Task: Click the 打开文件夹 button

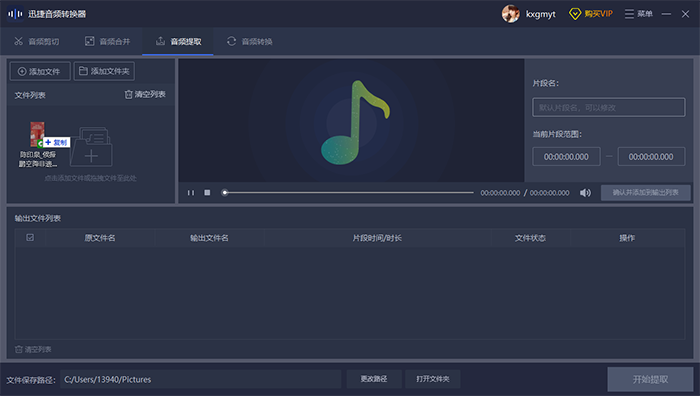Action: click(x=433, y=379)
